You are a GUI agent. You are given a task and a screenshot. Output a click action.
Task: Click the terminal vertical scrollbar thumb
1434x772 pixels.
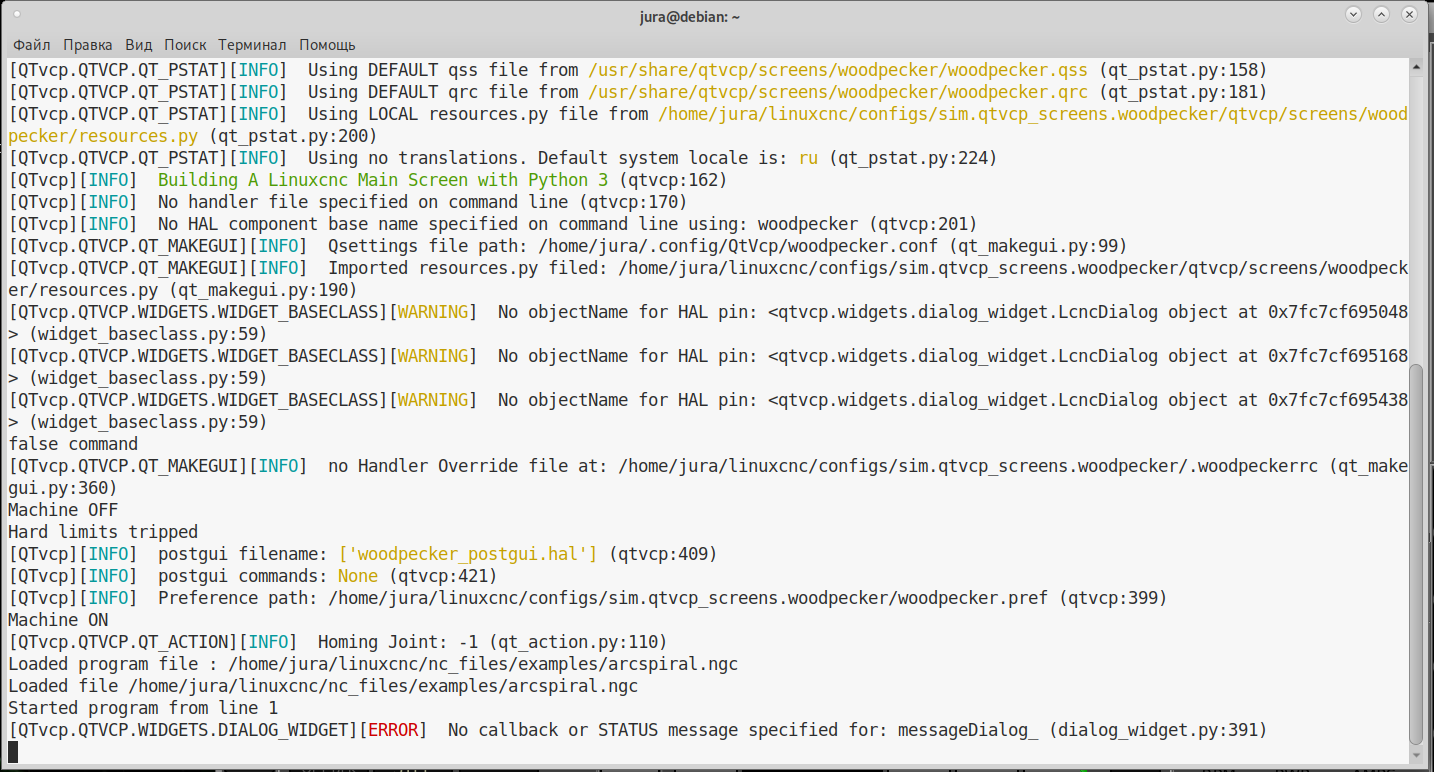click(1415, 552)
